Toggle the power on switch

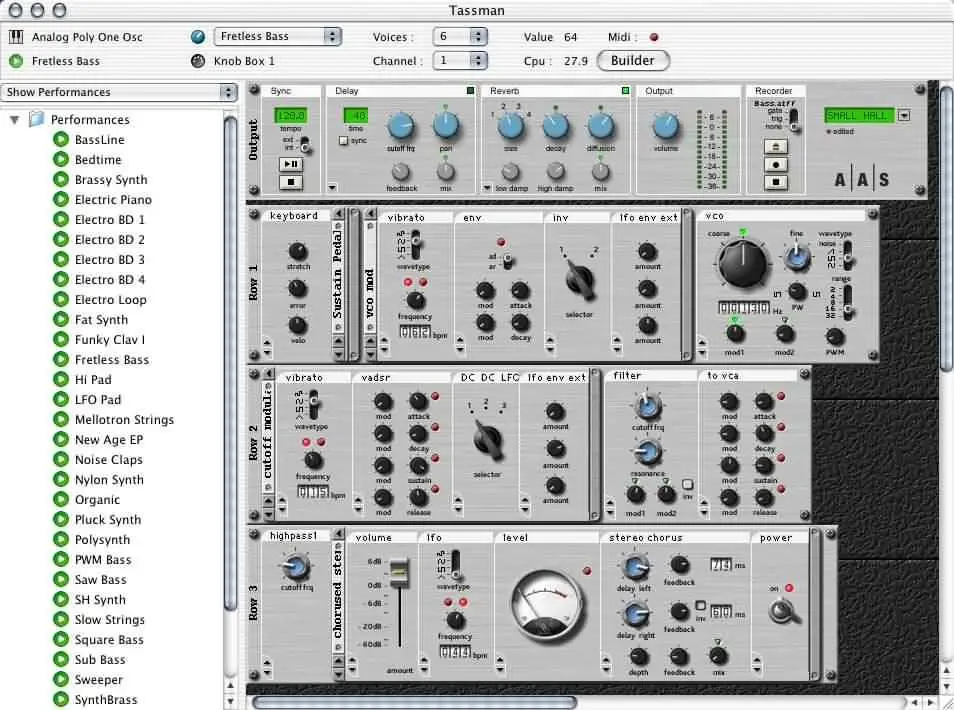coord(783,611)
